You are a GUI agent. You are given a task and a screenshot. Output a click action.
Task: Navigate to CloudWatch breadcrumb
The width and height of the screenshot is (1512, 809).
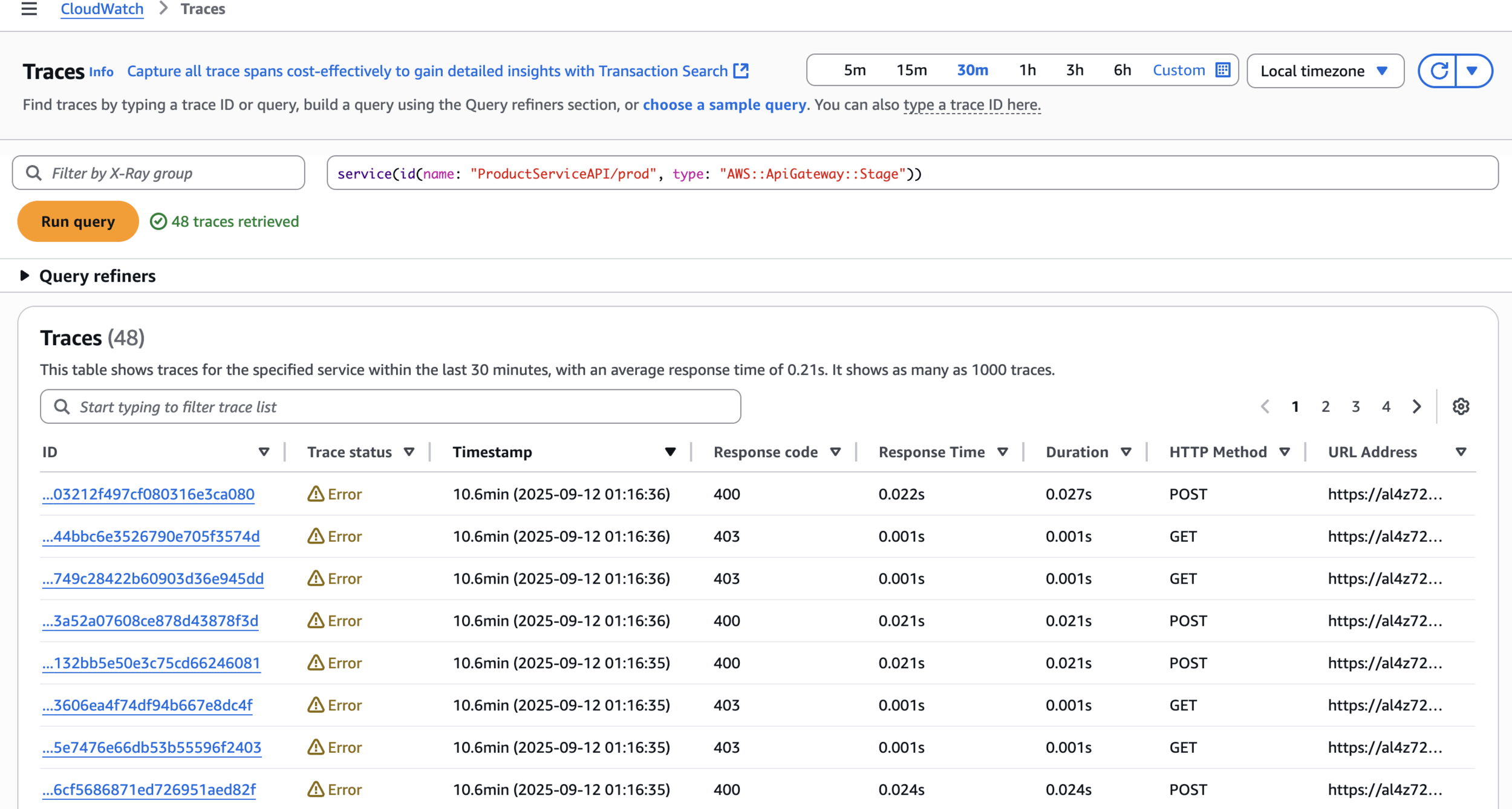(102, 9)
